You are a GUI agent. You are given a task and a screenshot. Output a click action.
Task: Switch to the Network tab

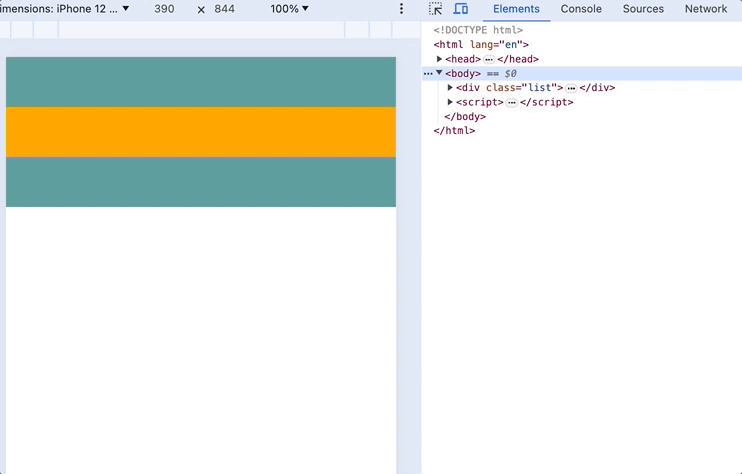click(x=706, y=9)
